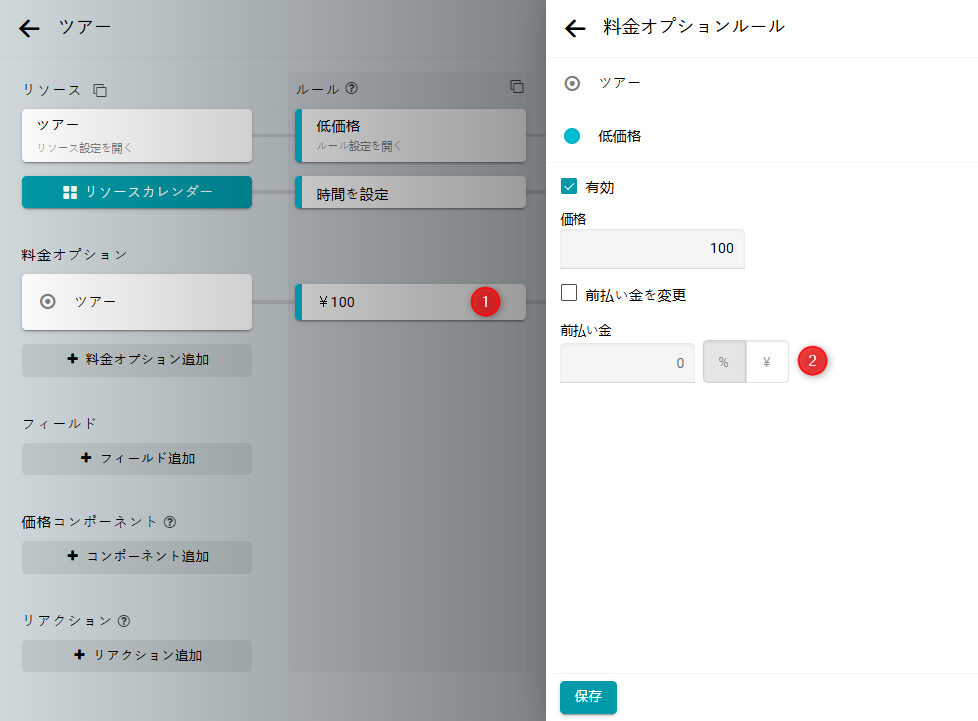
Task: Click teal circle icon beside 低価格
Action: (572, 136)
